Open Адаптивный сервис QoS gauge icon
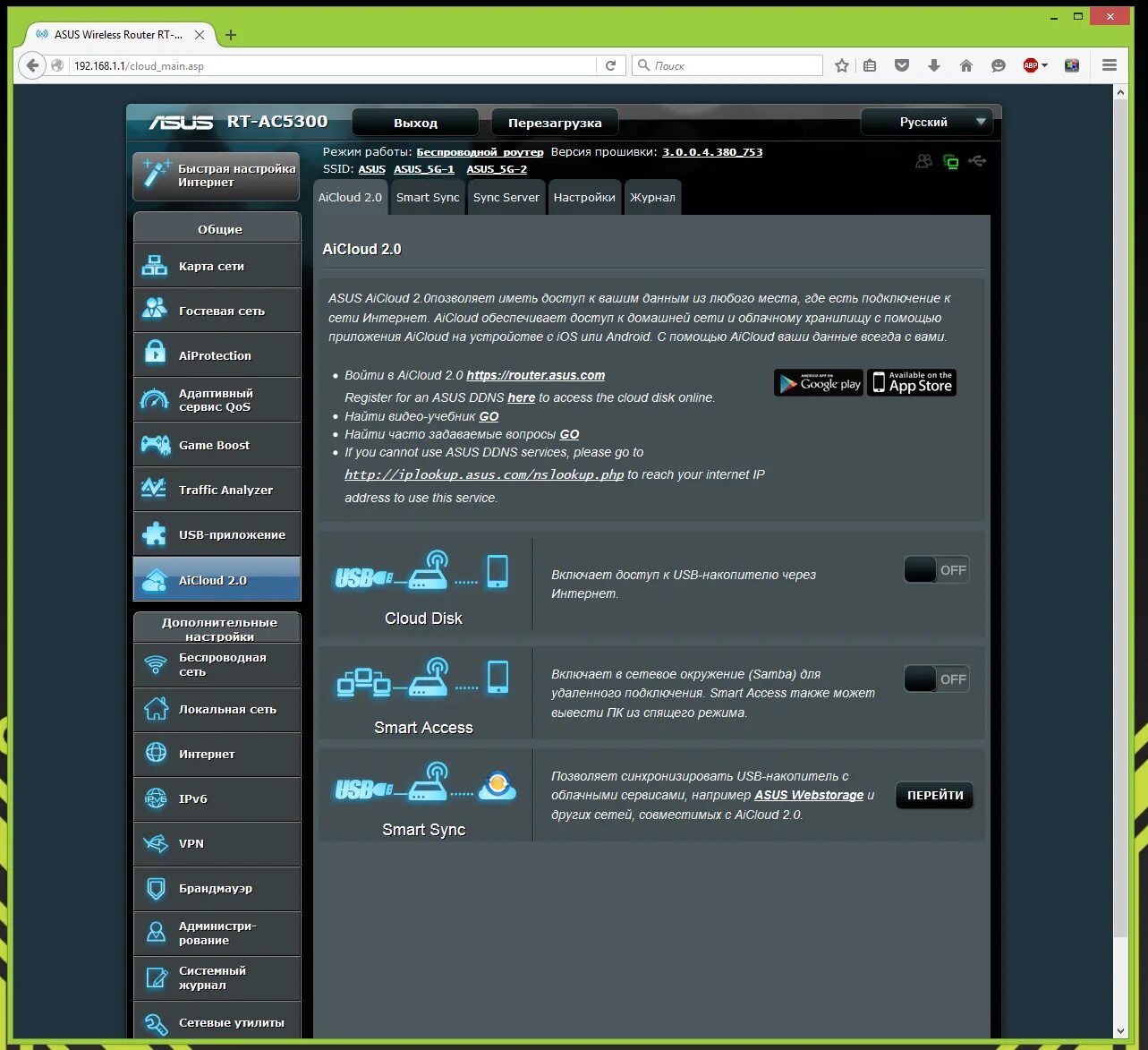The image size is (1148, 1050). point(155,398)
